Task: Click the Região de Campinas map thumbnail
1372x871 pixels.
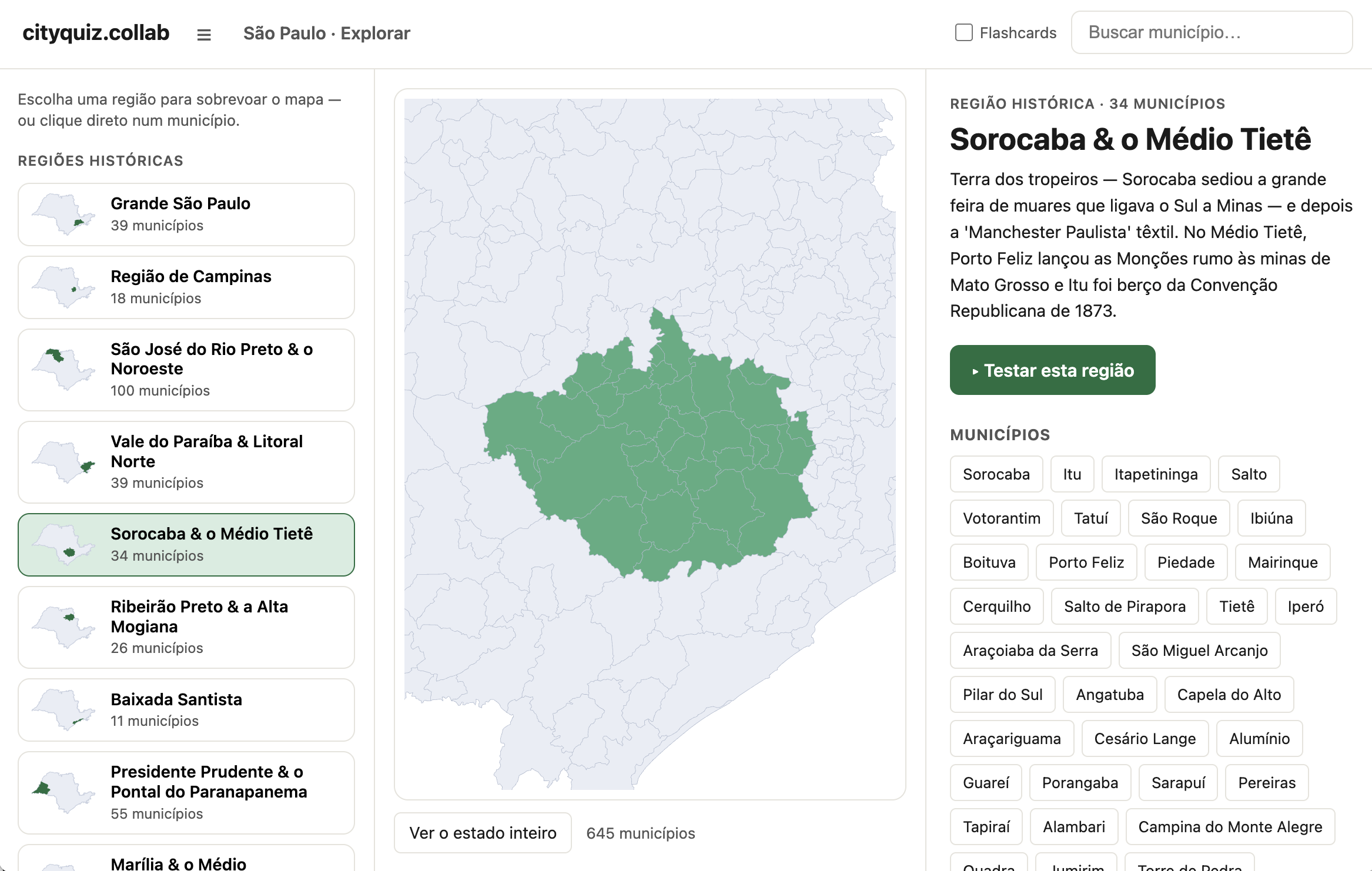Action: pyautogui.click(x=63, y=287)
